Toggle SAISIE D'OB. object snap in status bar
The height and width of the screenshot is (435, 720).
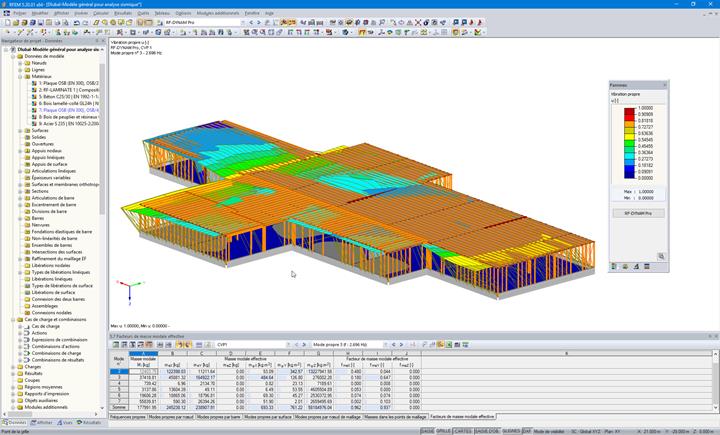click(x=487, y=431)
